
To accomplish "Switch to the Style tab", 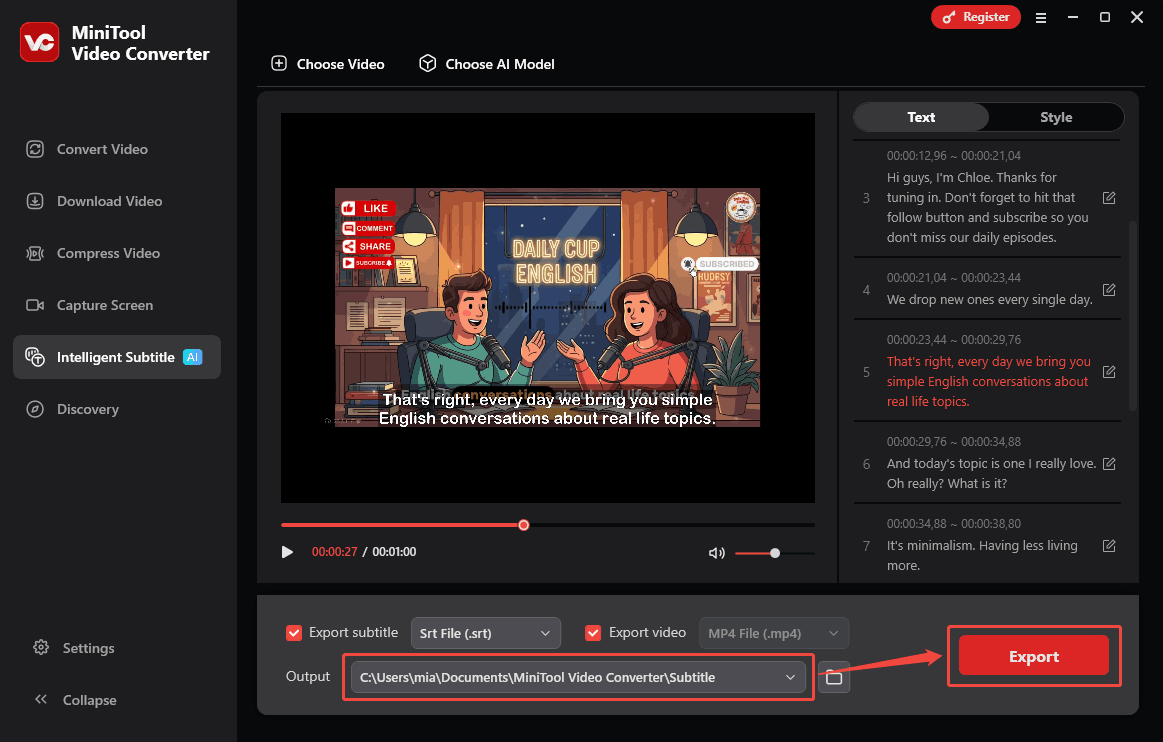I will (1055, 117).
